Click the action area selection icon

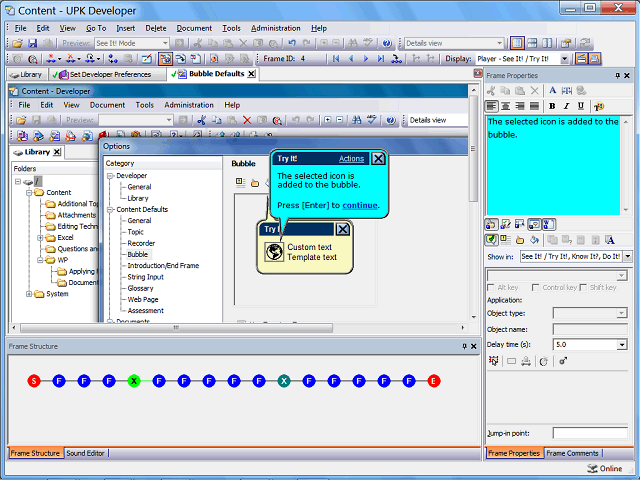coord(493,361)
